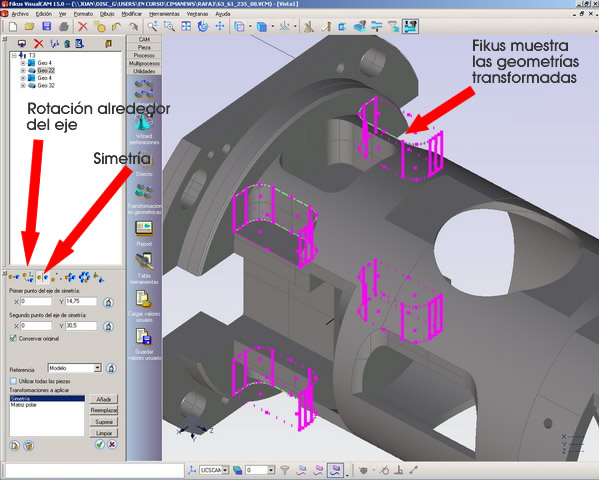
Task: Click the Añadir button
Action: tap(104, 399)
